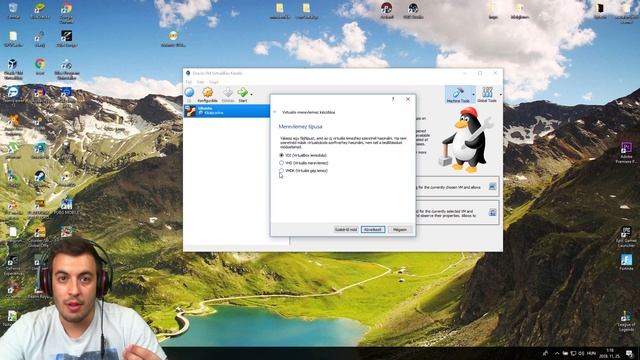Open the Windows notification center icon

[x=630, y=353]
